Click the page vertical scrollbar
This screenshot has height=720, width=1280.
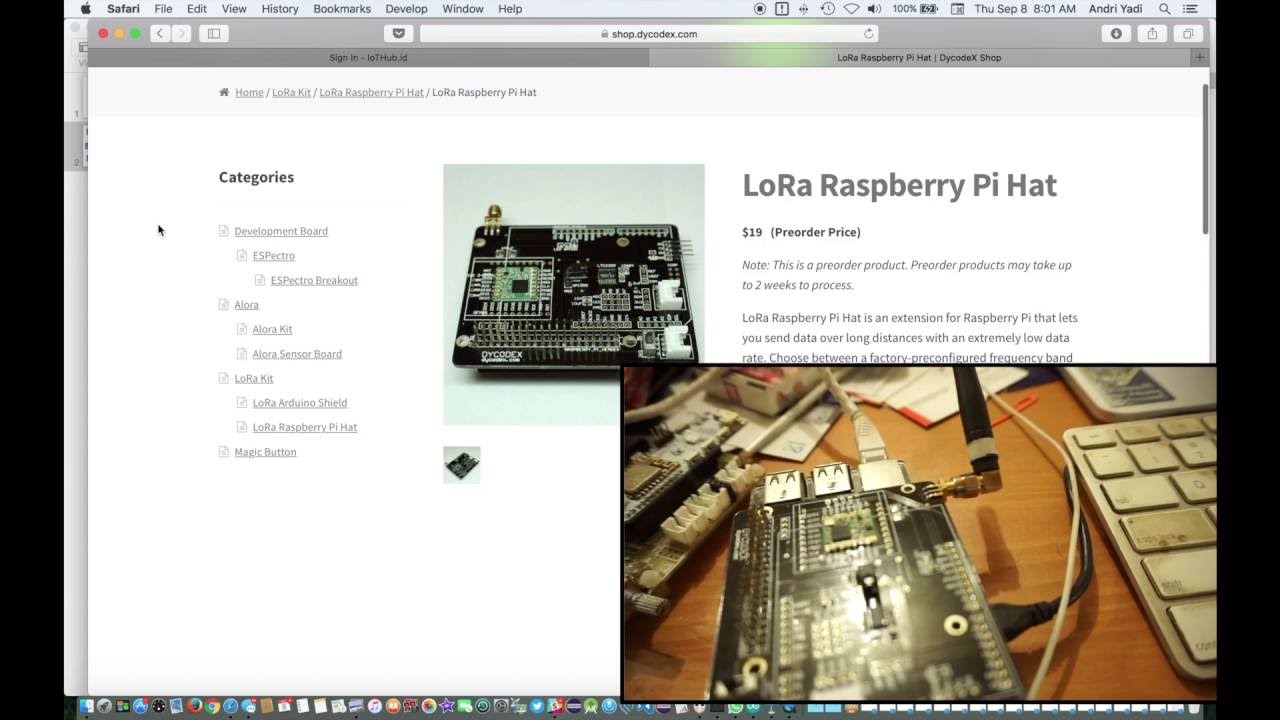click(x=1206, y=160)
